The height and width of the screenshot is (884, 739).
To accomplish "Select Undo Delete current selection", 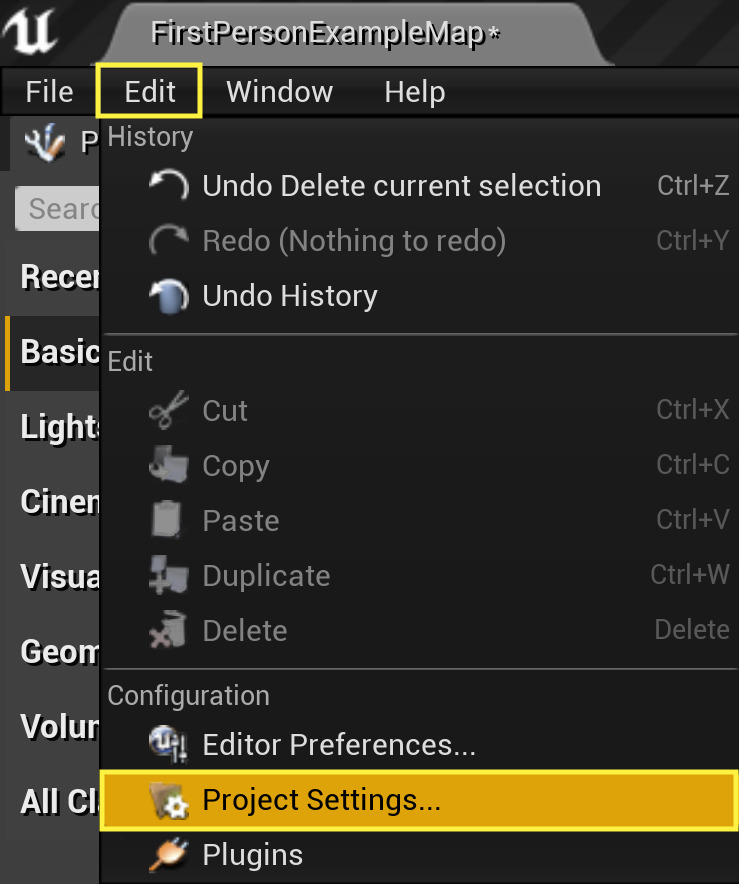I will click(401, 186).
